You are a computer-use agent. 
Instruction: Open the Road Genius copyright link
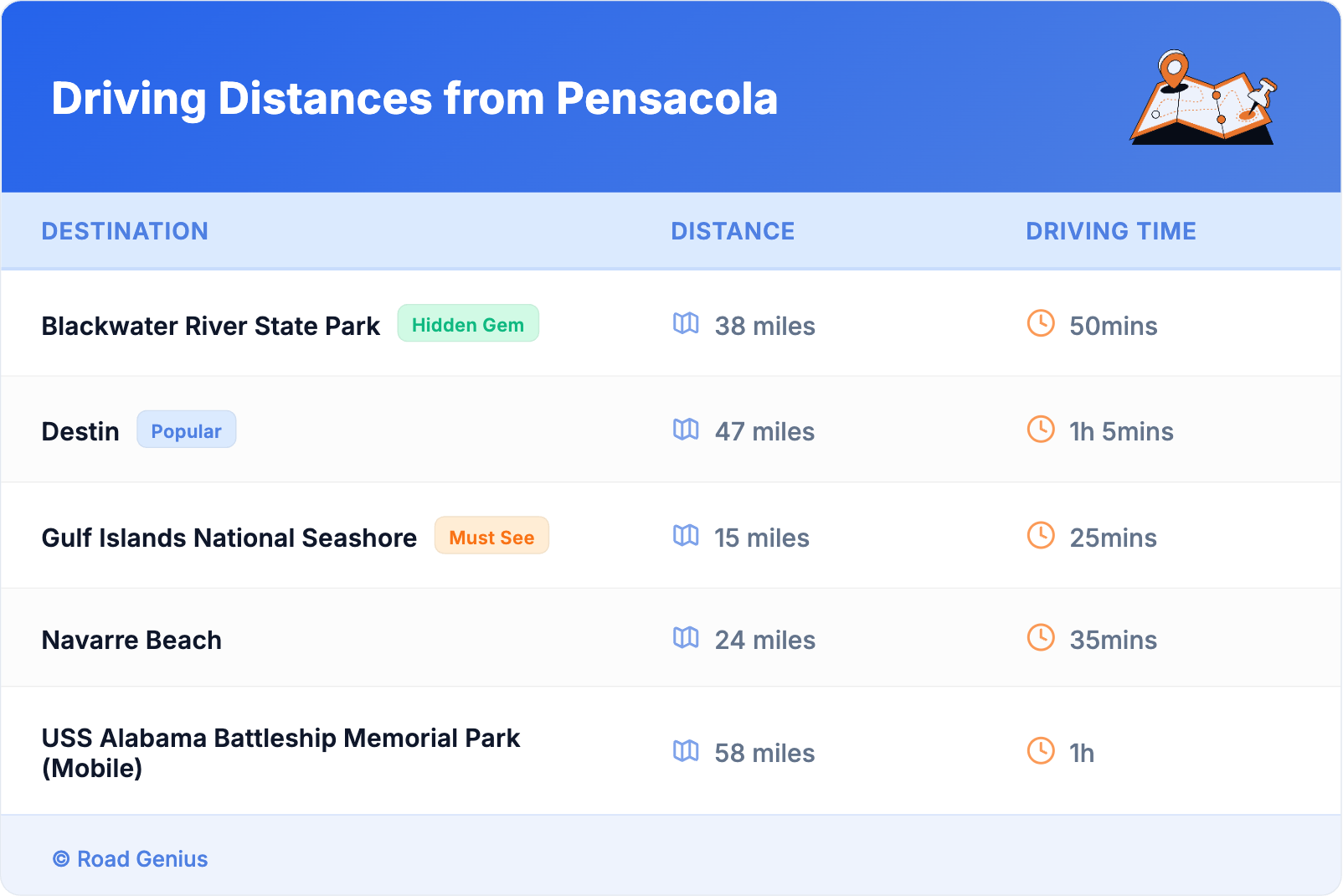click(x=131, y=859)
